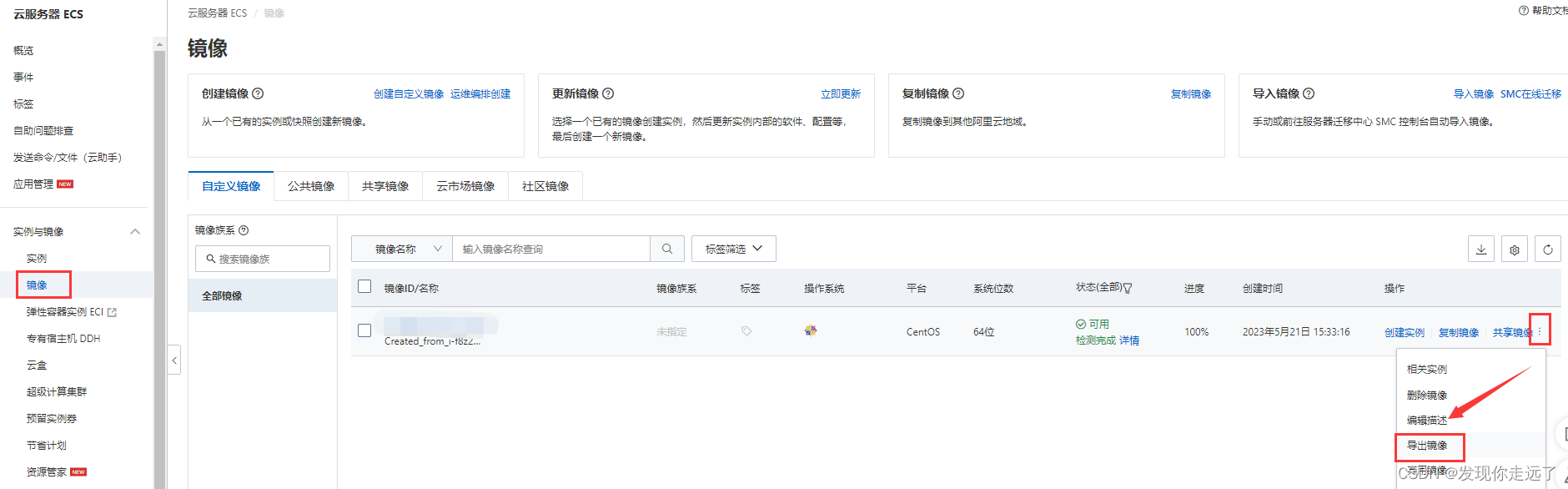Open the 标签筛选 dropdown
The height and width of the screenshot is (489, 1568).
(x=734, y=249)
